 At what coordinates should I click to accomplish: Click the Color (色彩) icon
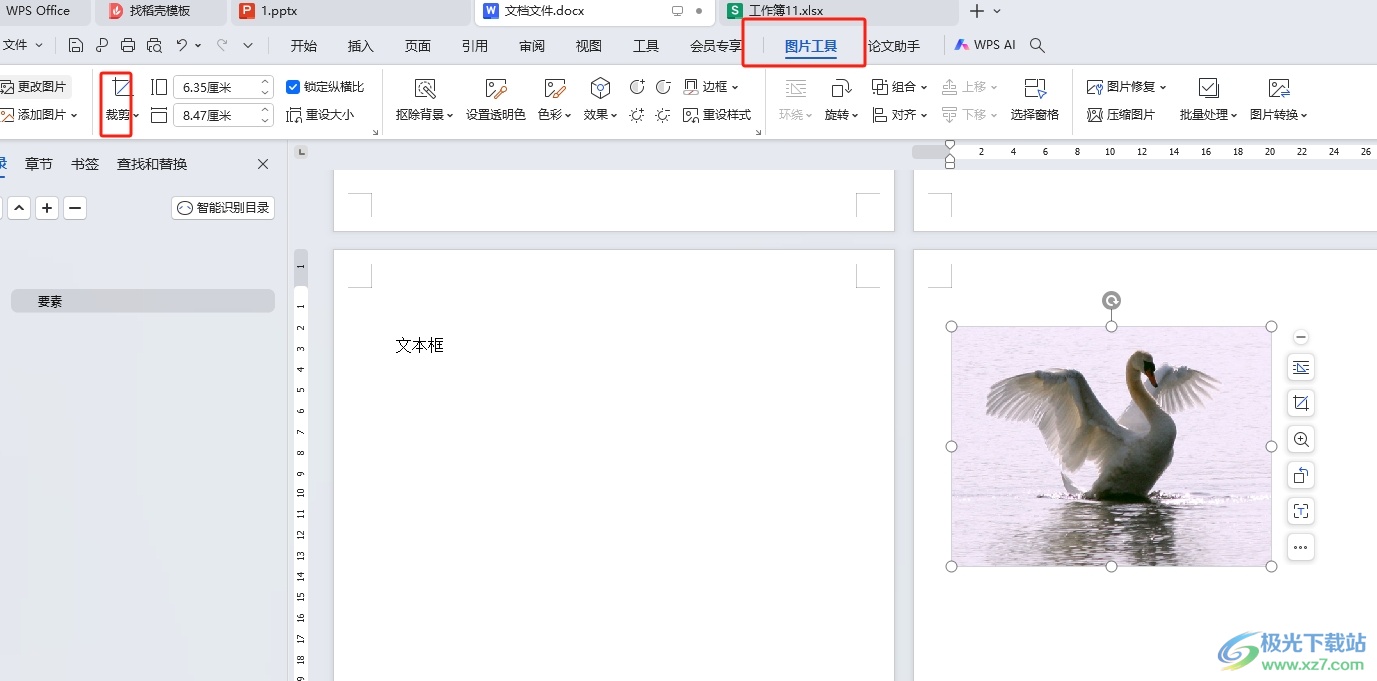(x=555, y=88)
